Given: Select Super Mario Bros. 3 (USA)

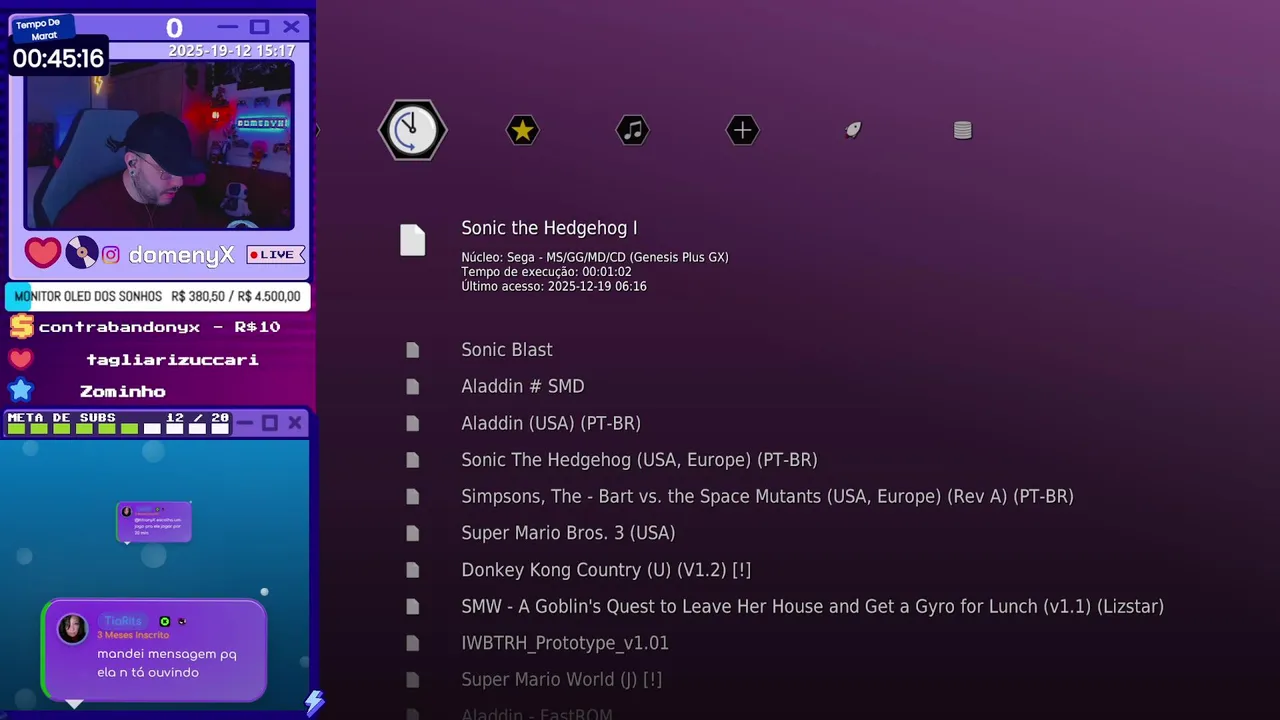Looking at the screenshot, I should 568,533.
